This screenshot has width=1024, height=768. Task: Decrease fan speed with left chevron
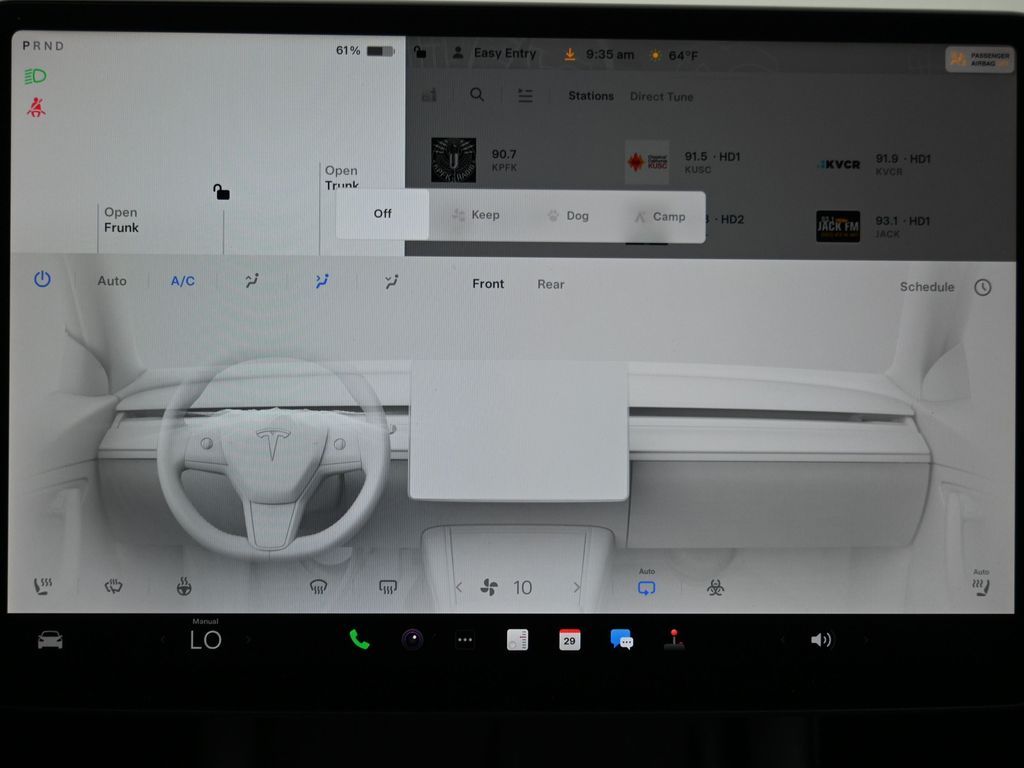pyautogui.click(x=459, y=588)
